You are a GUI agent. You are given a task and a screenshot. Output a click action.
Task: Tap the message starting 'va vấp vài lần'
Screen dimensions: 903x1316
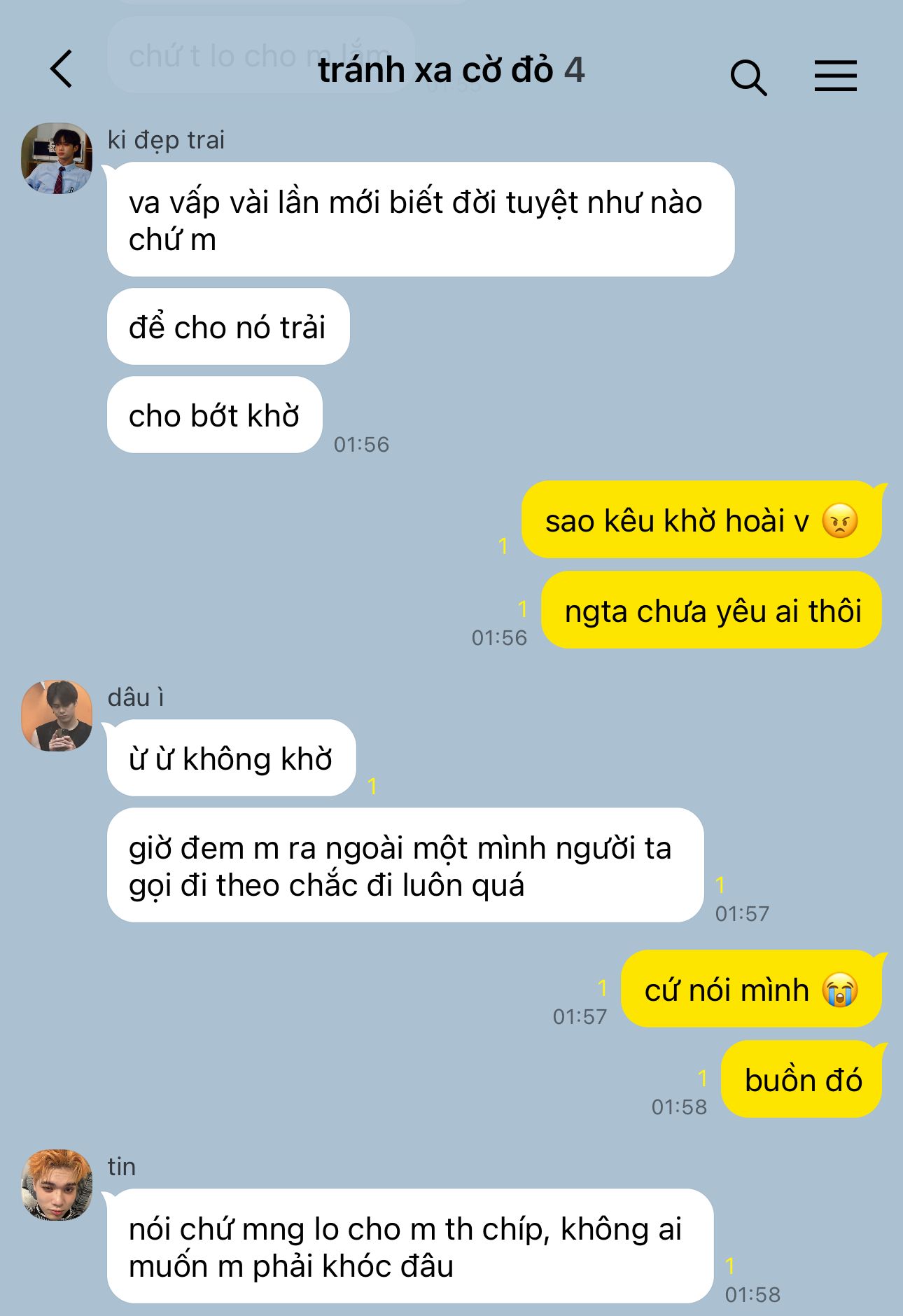point(421,219)
